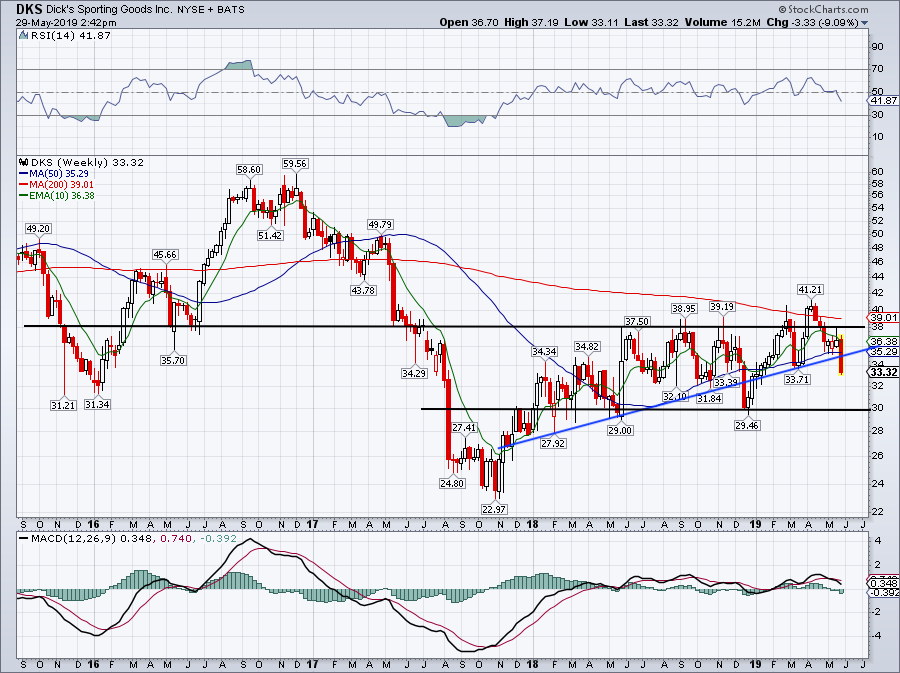Click the 35.70 low price label
Viewport: 900px width, 673px height.
173,360
